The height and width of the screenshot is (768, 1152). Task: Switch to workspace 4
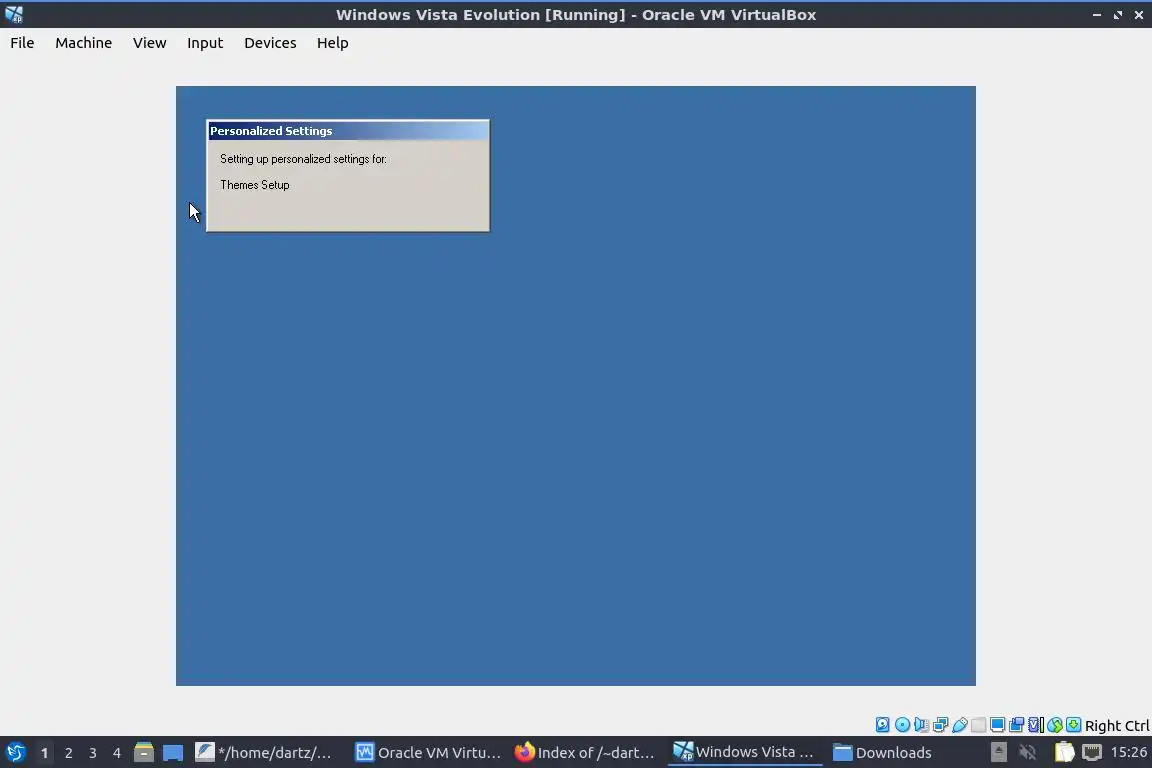(x=117, y=753)
